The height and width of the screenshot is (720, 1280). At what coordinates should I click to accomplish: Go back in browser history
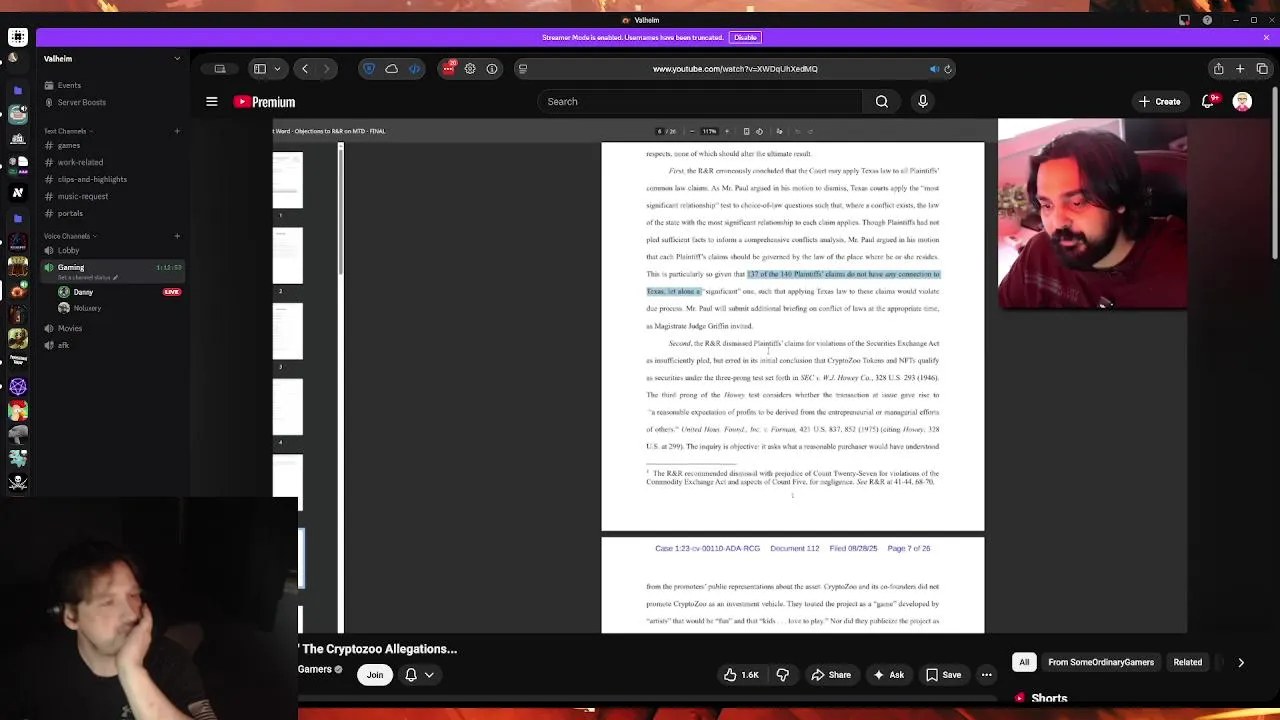[x=305, y=69]
